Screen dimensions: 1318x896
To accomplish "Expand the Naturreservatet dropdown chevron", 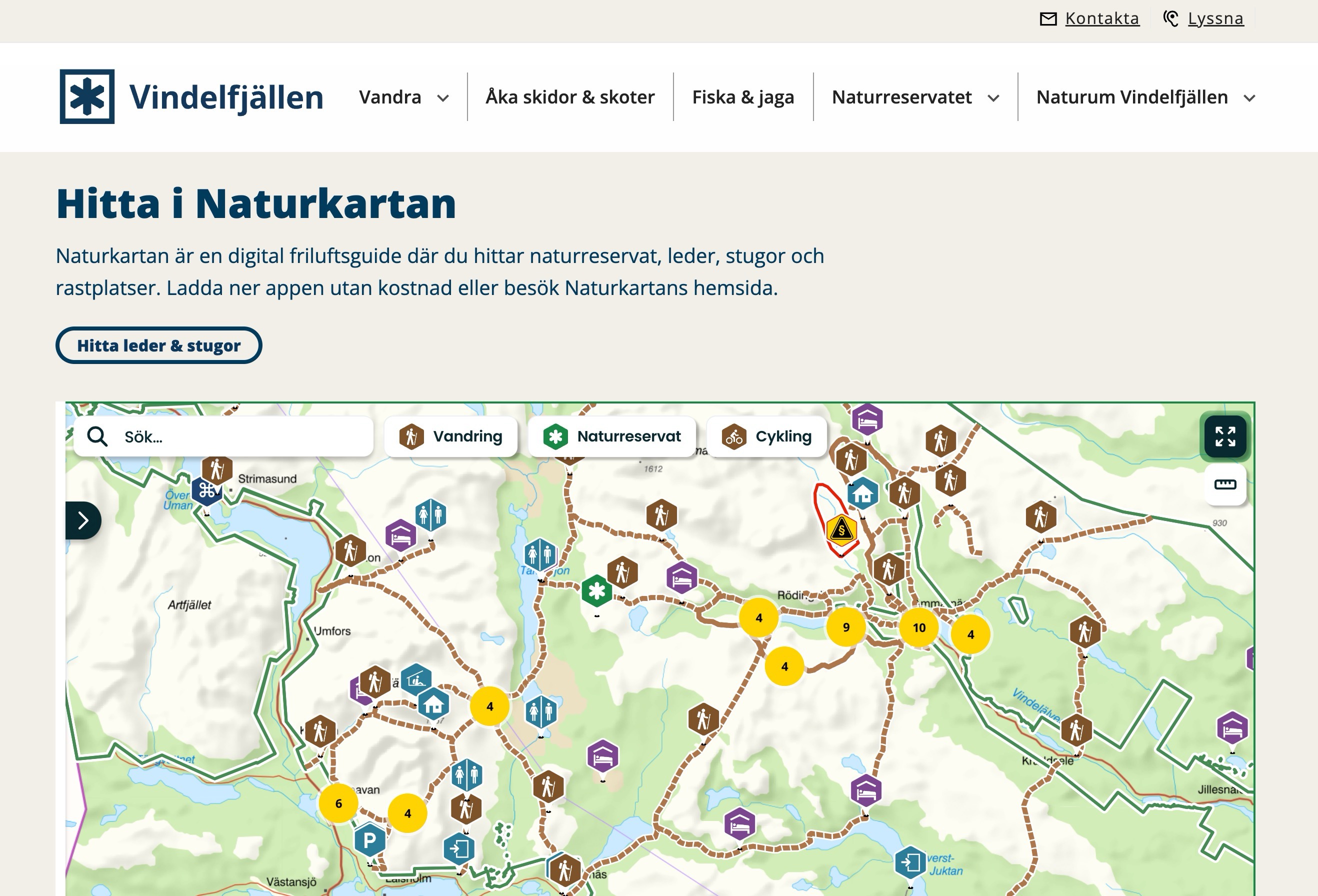I will click(x=993, y=98).
